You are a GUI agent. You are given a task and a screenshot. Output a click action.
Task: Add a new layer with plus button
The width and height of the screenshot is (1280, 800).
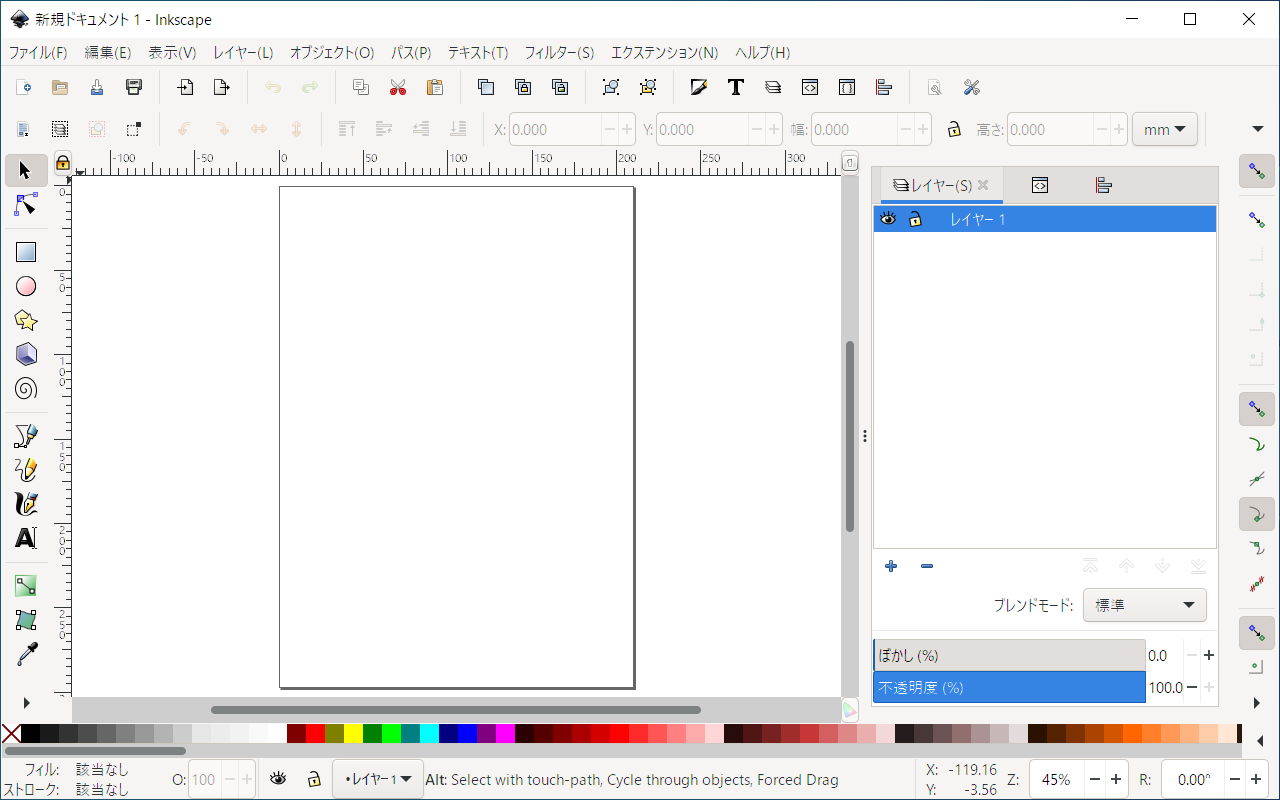(891, 566)
